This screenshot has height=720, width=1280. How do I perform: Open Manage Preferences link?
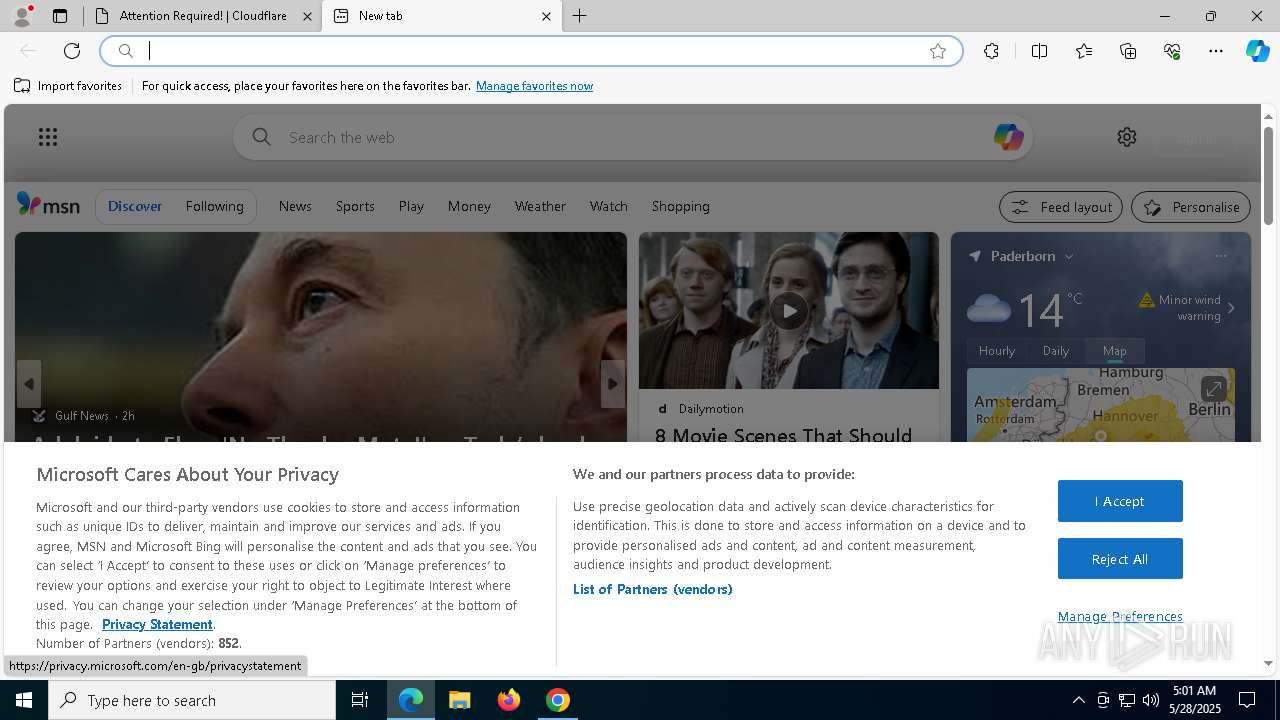(1120, 616)
